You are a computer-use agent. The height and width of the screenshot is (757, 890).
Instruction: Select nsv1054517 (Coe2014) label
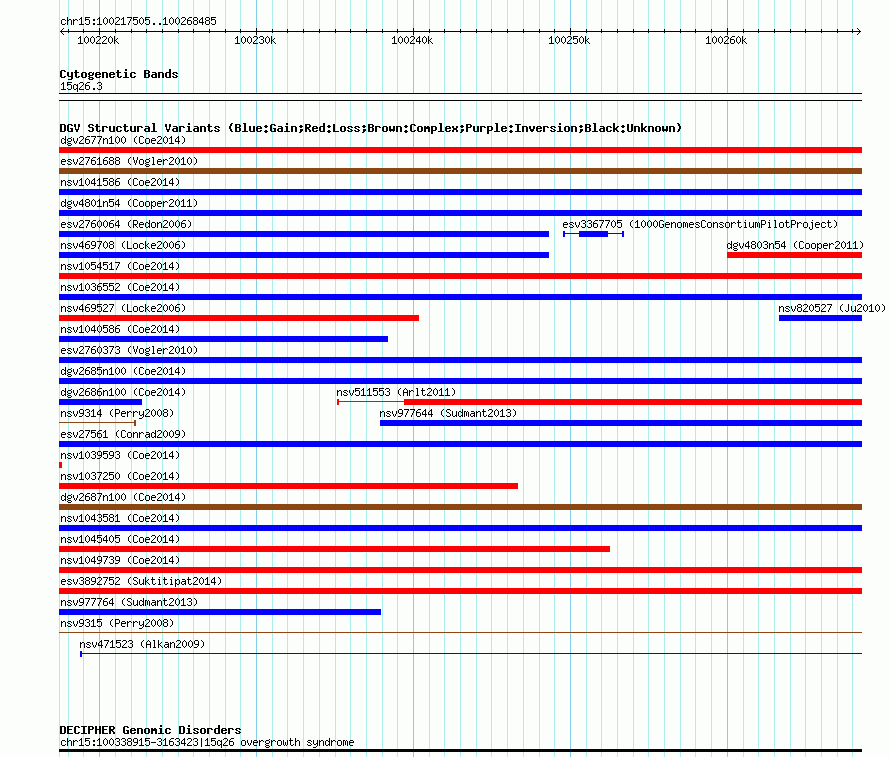[x=120, y=266]
